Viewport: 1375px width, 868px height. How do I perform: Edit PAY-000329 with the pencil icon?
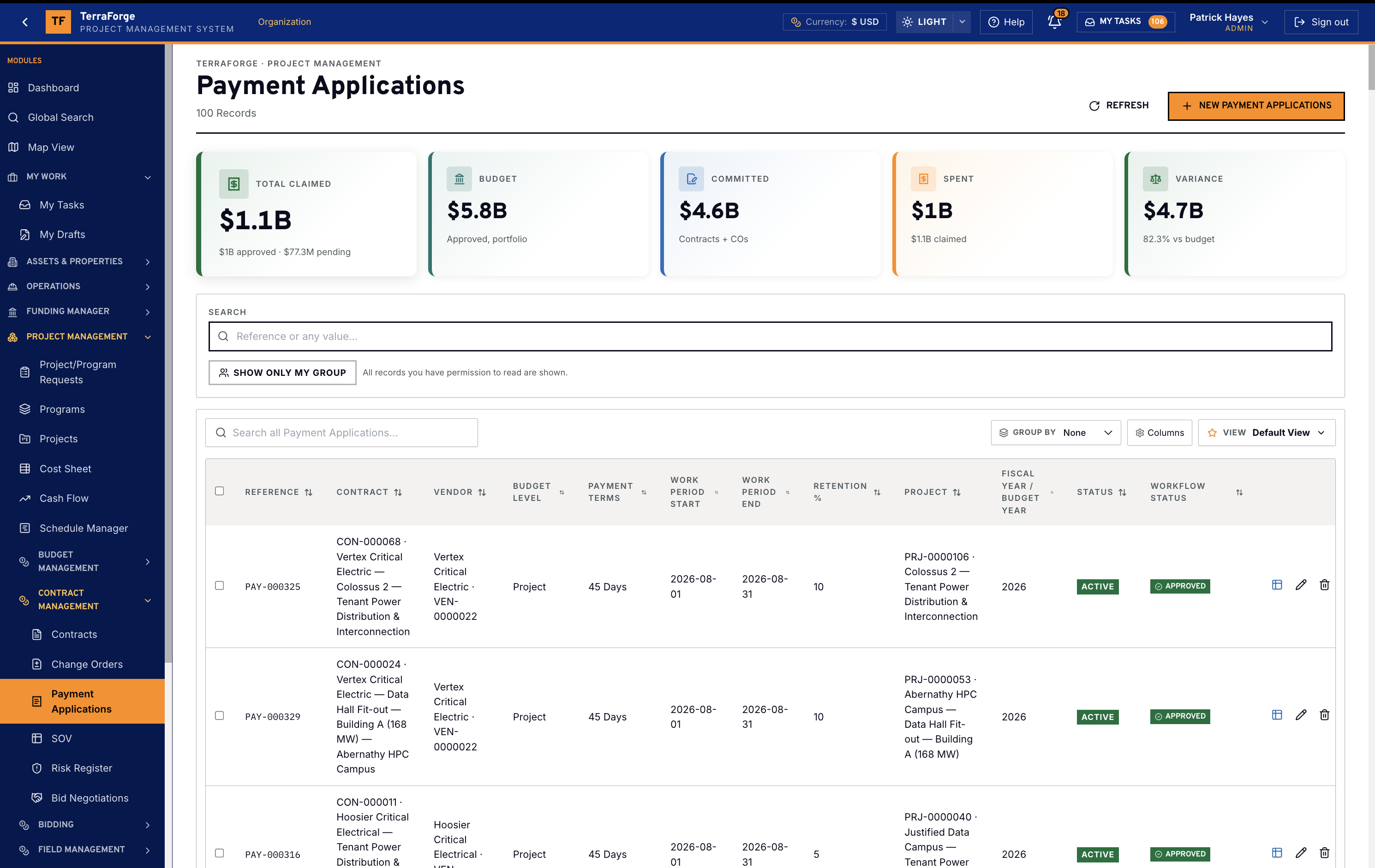(x=1301, y=715)
